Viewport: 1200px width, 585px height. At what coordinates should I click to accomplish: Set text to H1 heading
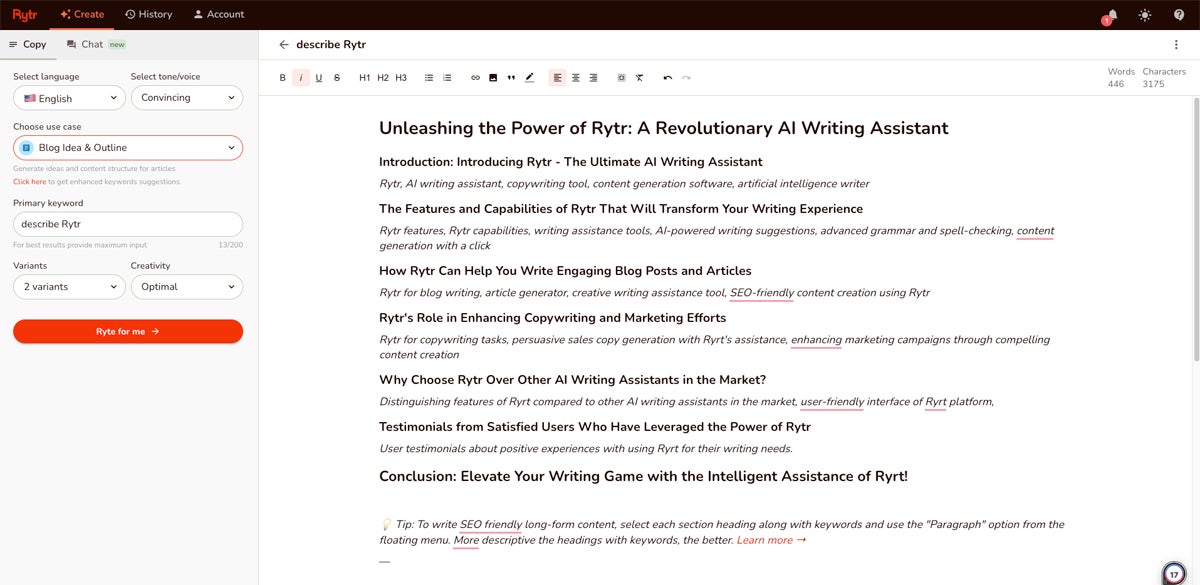[365, 78]
